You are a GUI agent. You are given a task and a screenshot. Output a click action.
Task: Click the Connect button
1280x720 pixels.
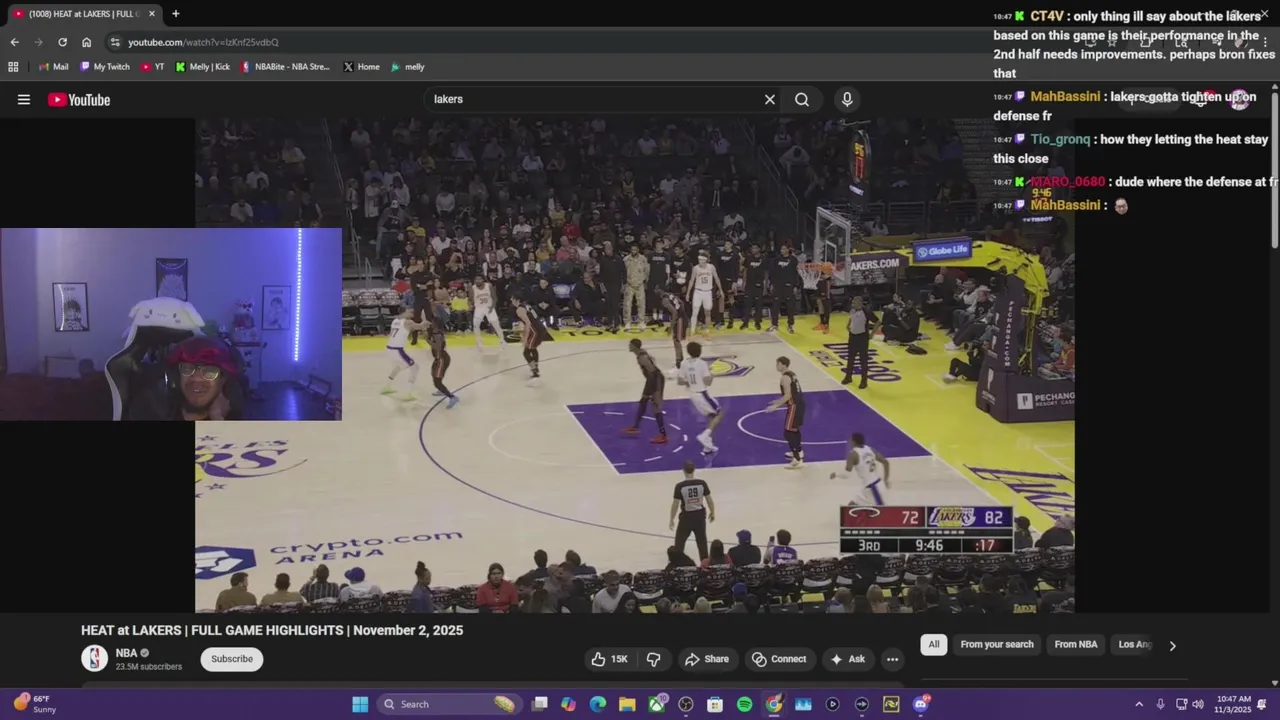tap(779, 659)
